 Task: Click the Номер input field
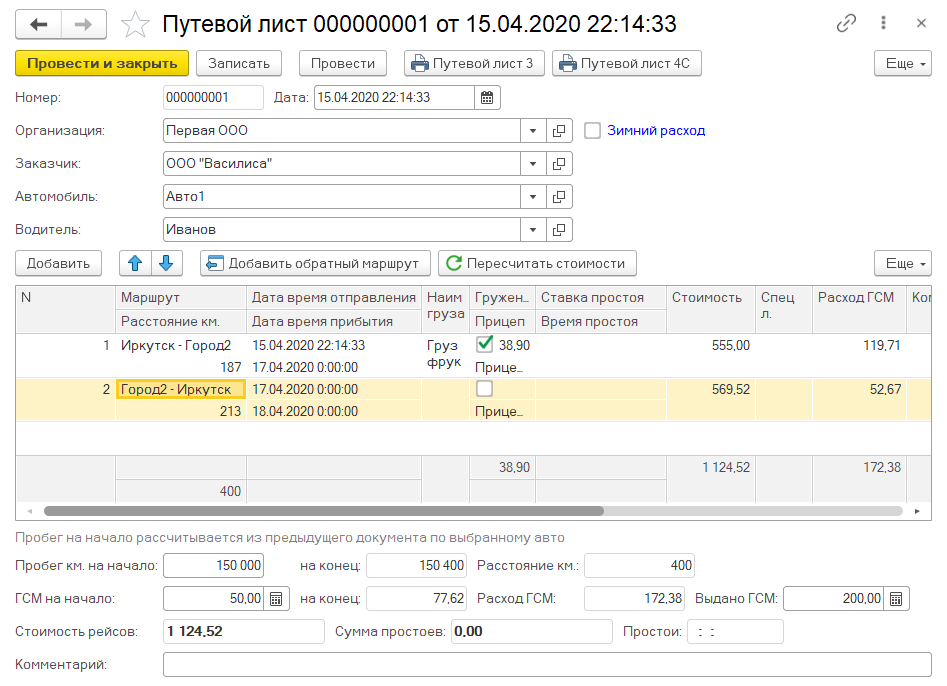(213, 97)
